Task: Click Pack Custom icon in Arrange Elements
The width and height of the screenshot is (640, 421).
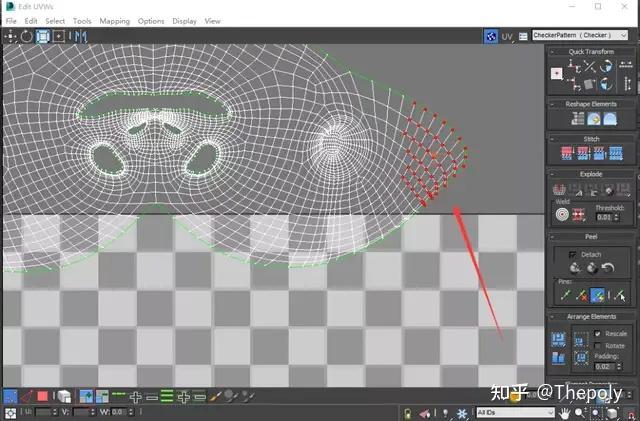Action: pyautogui.click(x=558, y=339)
